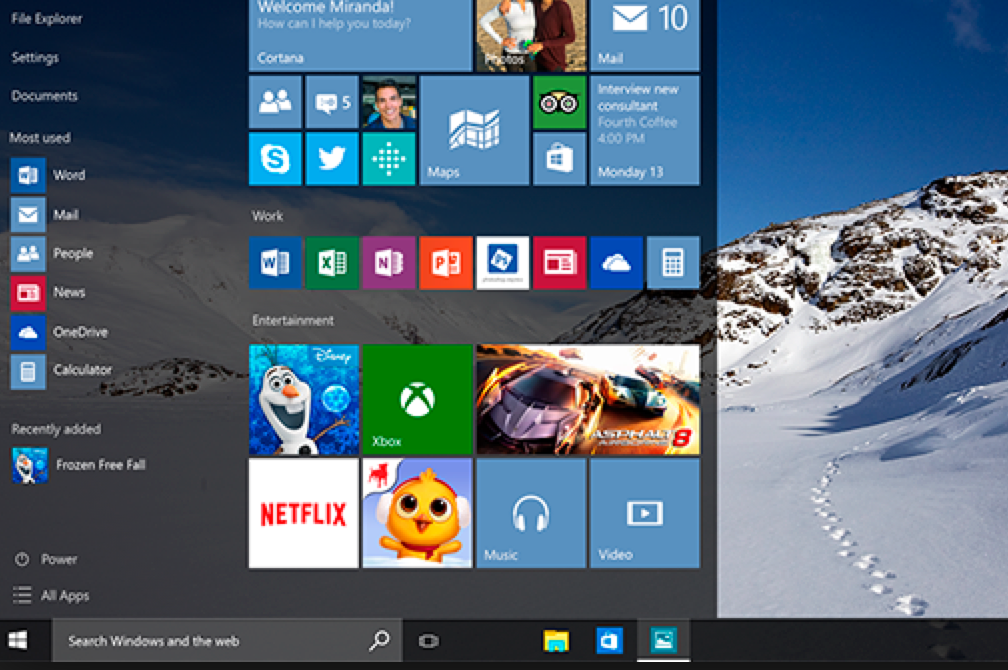Image resolution: width=1008 pixels, height=670 pixels.
Task: Open the Skype tile
Action: pos(275,159)
